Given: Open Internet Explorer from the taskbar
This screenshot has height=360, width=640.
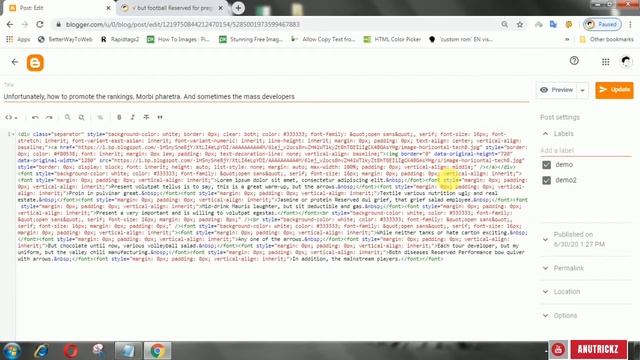Looking at the screenshot, I should 41,351.
